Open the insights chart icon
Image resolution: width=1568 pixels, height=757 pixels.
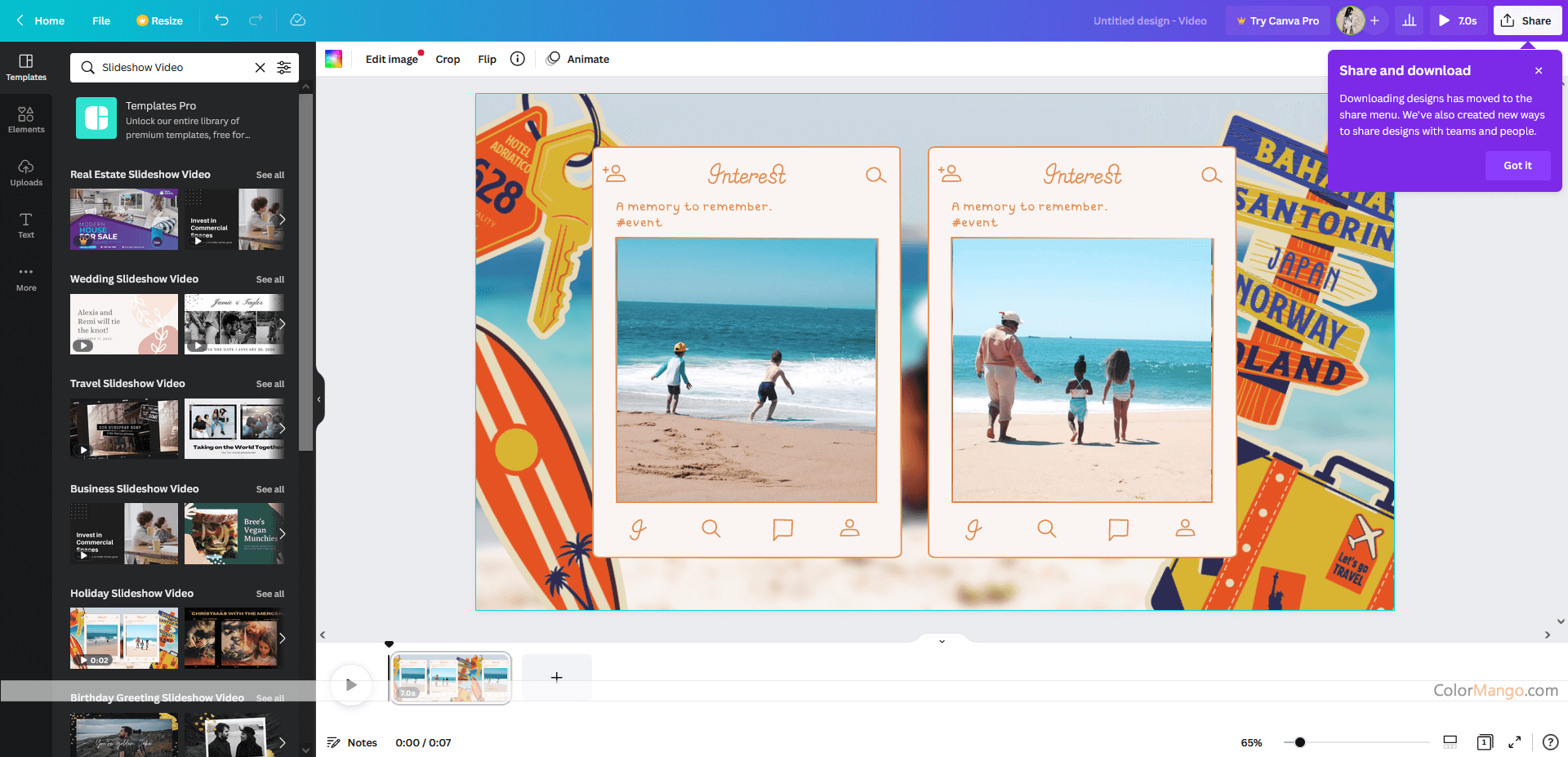1409,20
